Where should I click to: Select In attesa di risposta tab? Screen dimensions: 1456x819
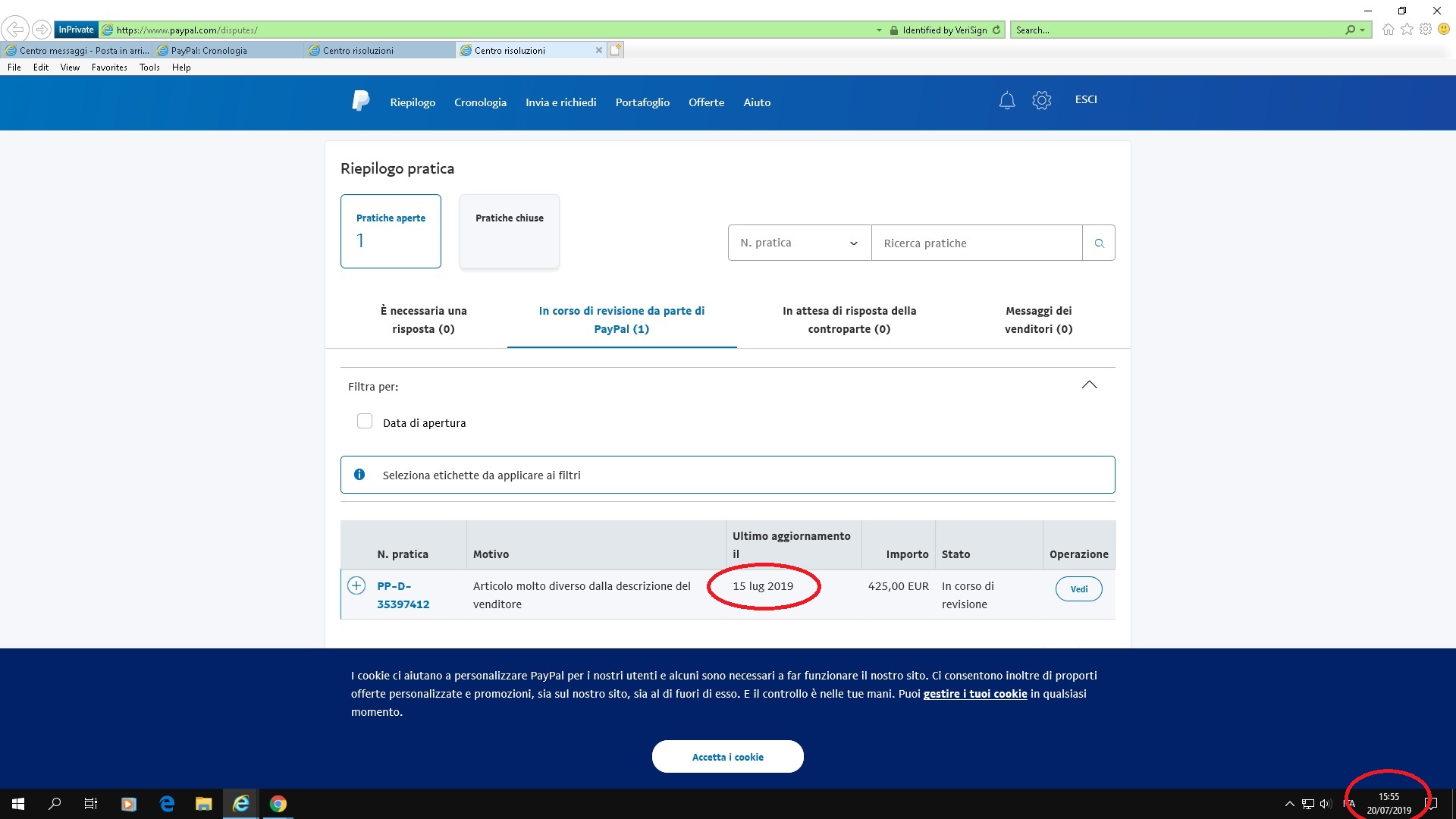pos(849,320)
